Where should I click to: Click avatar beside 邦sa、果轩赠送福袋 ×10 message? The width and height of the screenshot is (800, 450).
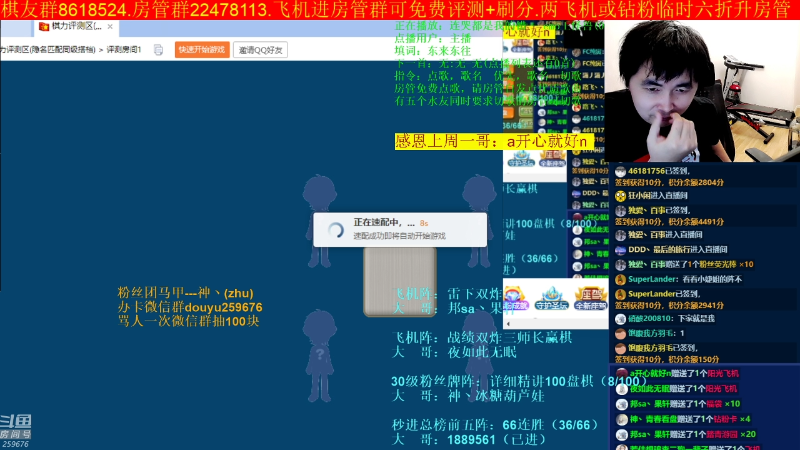pos(621,404)
